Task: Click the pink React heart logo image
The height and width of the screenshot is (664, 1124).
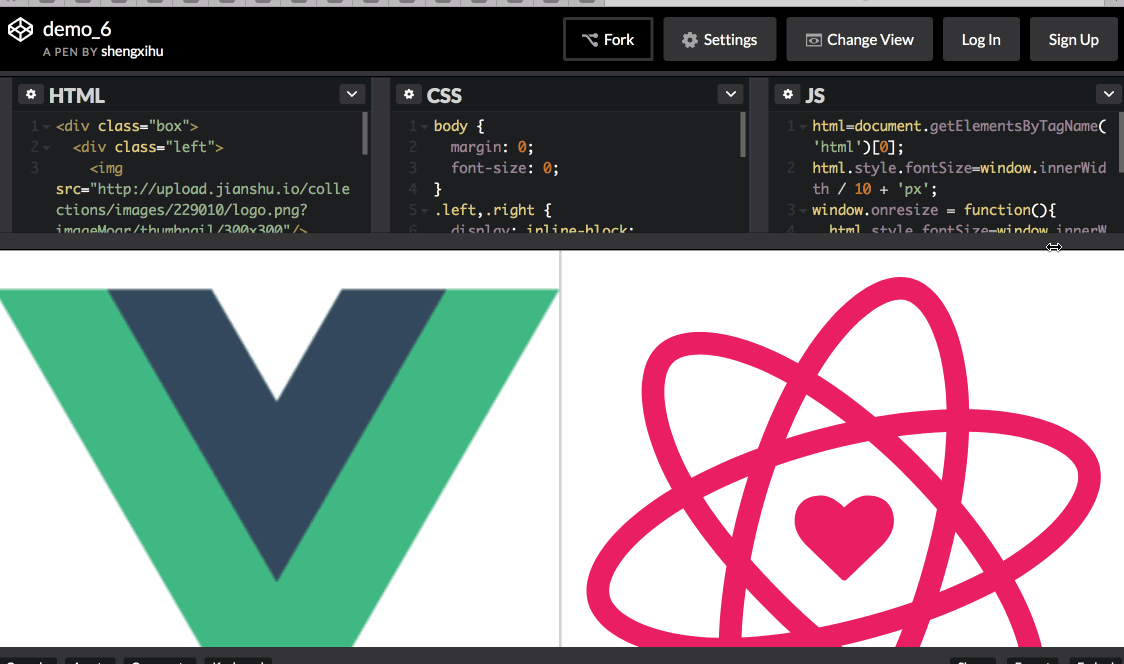Action: pyautogui.click(x=843, y=462)
